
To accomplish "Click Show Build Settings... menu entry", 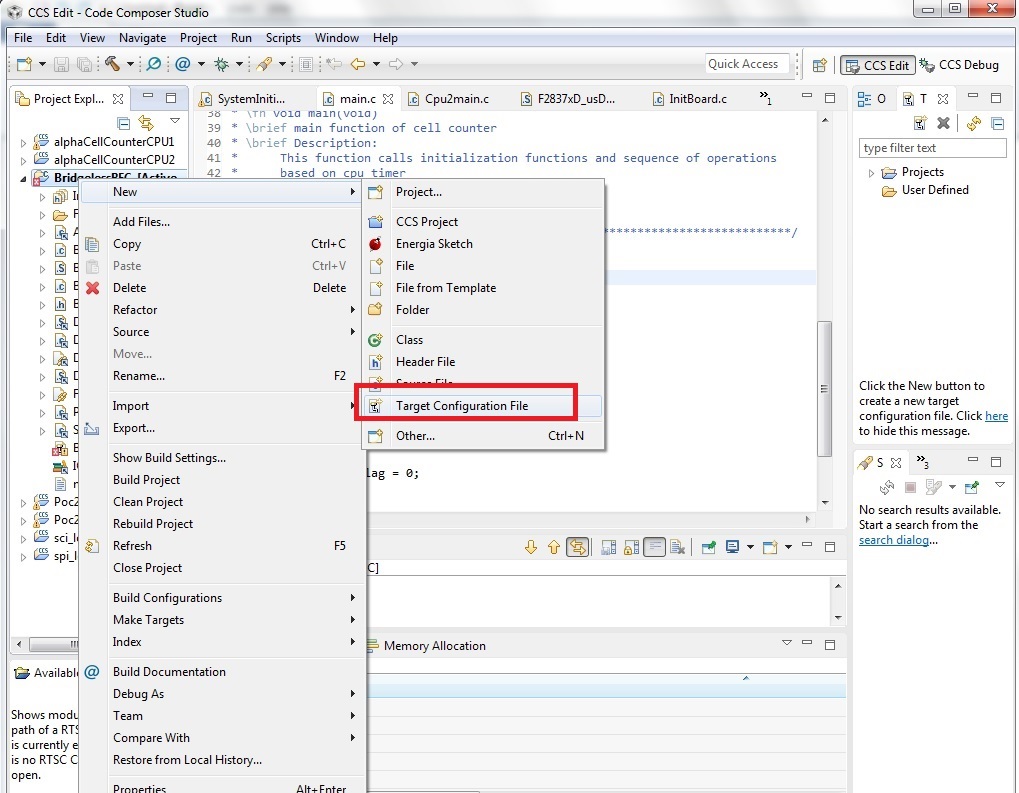I will point(223,458).
